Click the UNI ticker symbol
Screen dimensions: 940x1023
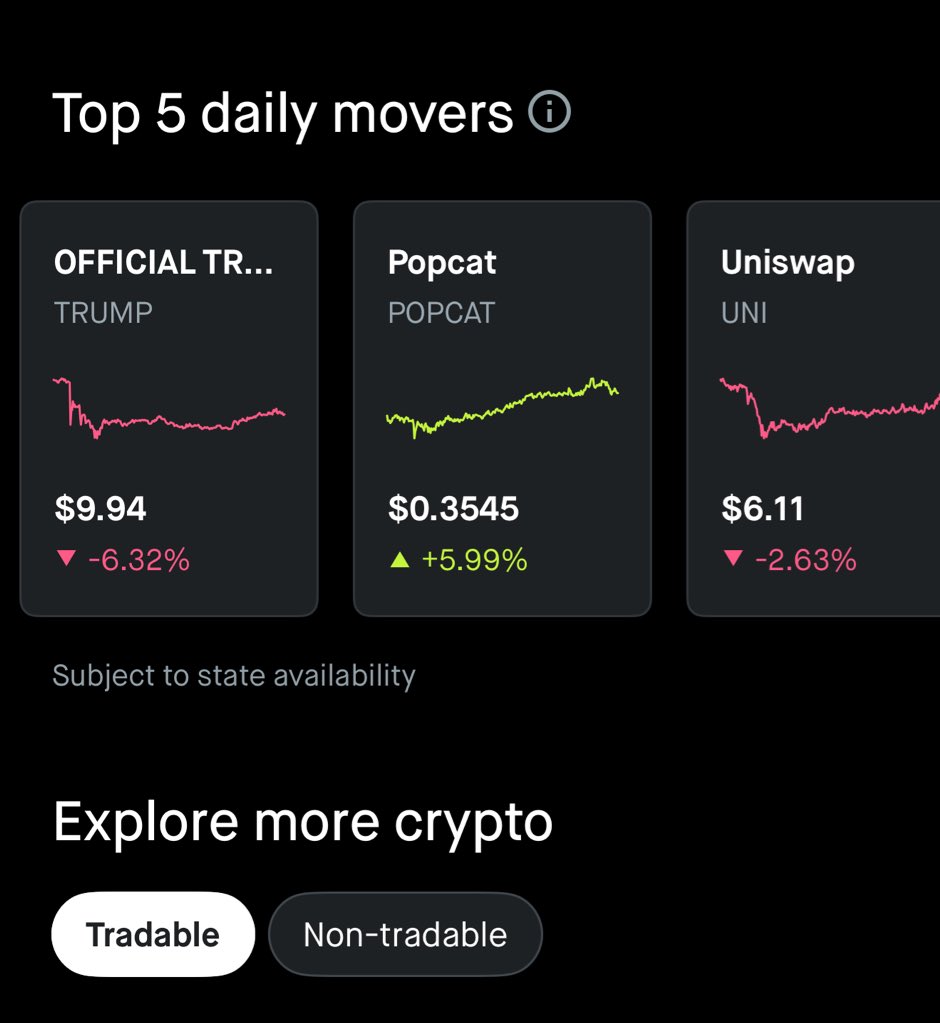744,313
